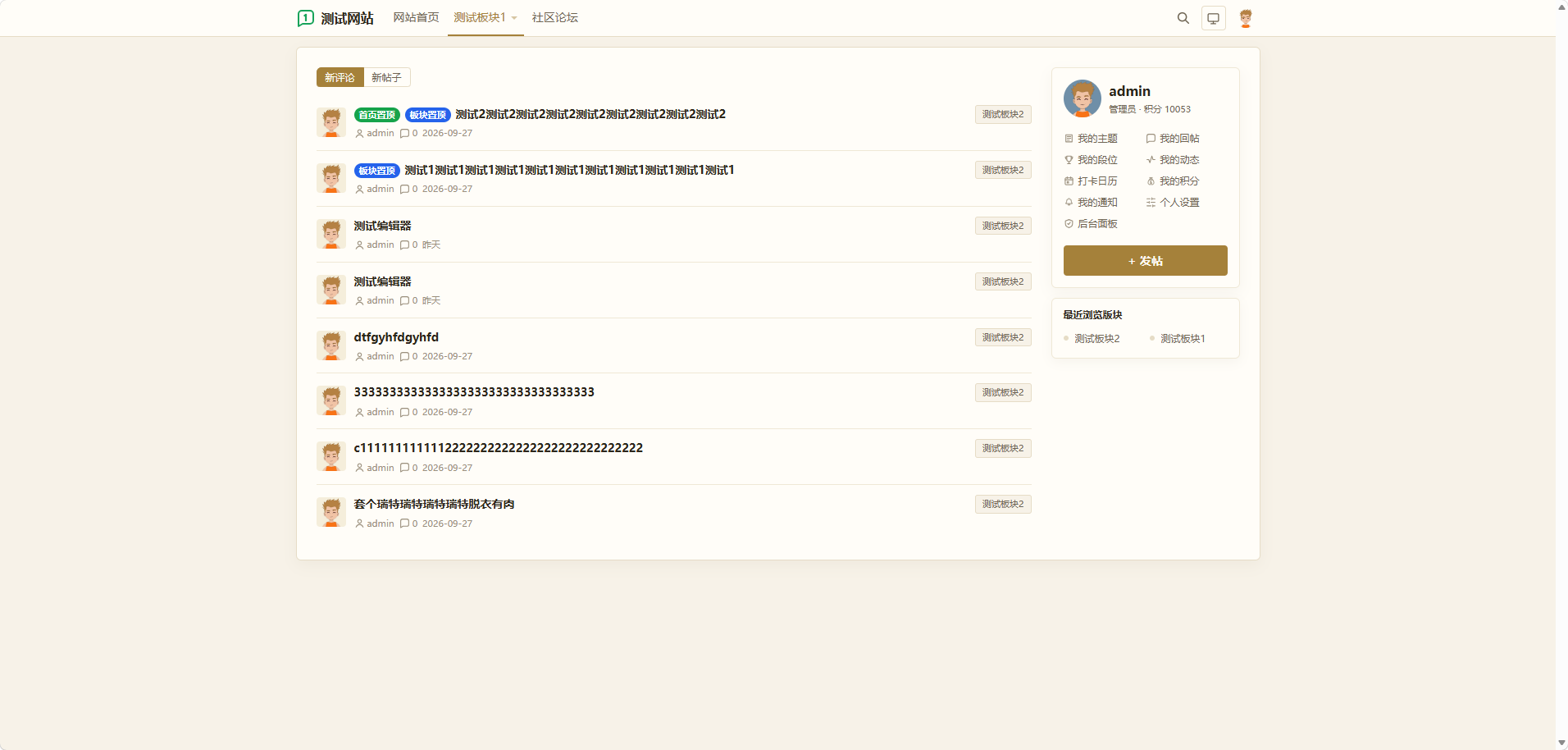The image size is (1568, 750).
Task: Open the 首页置顶 badge
Action: coord(377,115)
